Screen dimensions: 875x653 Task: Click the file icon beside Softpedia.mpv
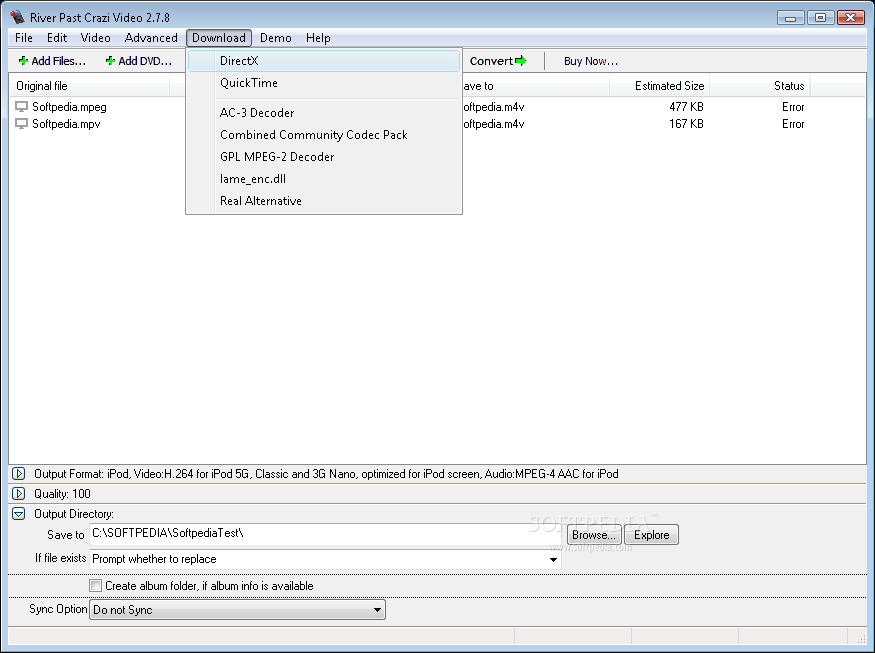pos(21,124)
